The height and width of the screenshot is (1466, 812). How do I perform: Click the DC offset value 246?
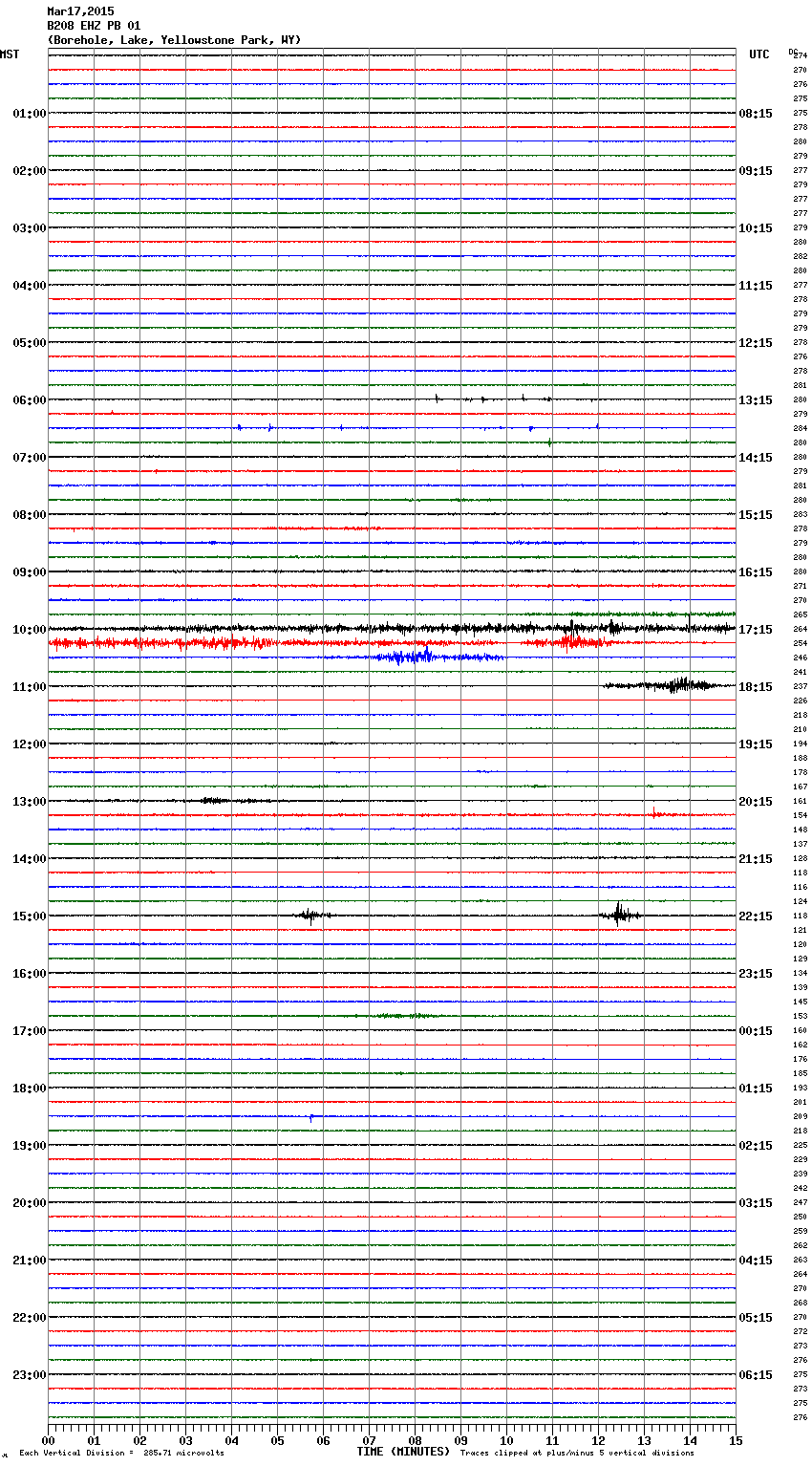click(x=800, y=658)
